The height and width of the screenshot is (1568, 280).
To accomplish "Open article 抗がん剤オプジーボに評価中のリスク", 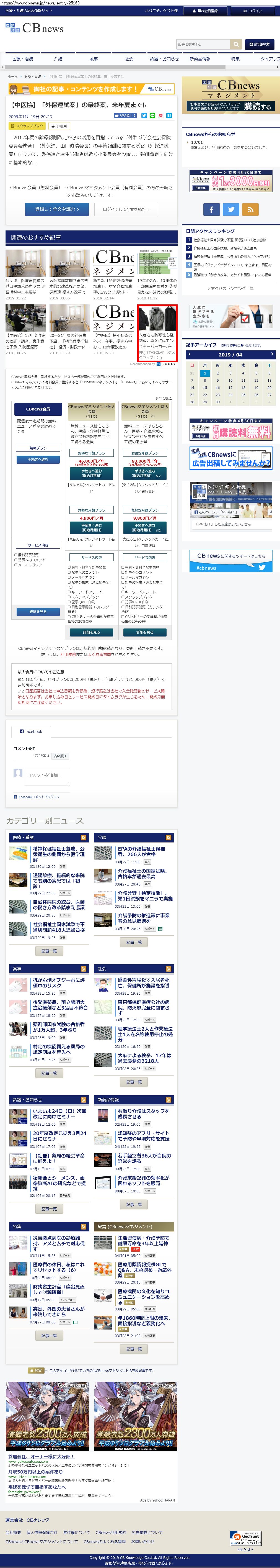I will pyautogui.click(x=58, y=982).
